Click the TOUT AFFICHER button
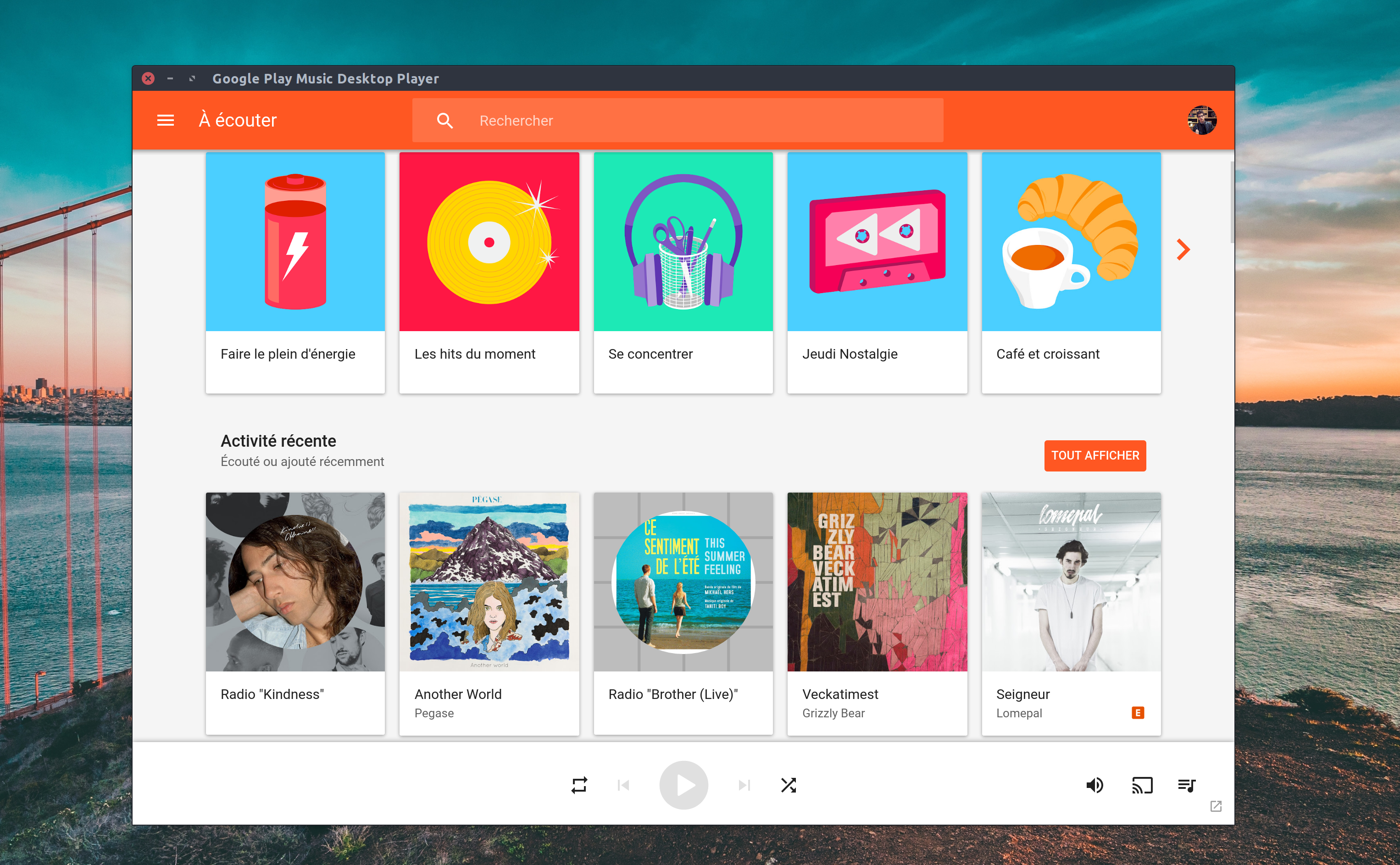 tap(1094, 455)
